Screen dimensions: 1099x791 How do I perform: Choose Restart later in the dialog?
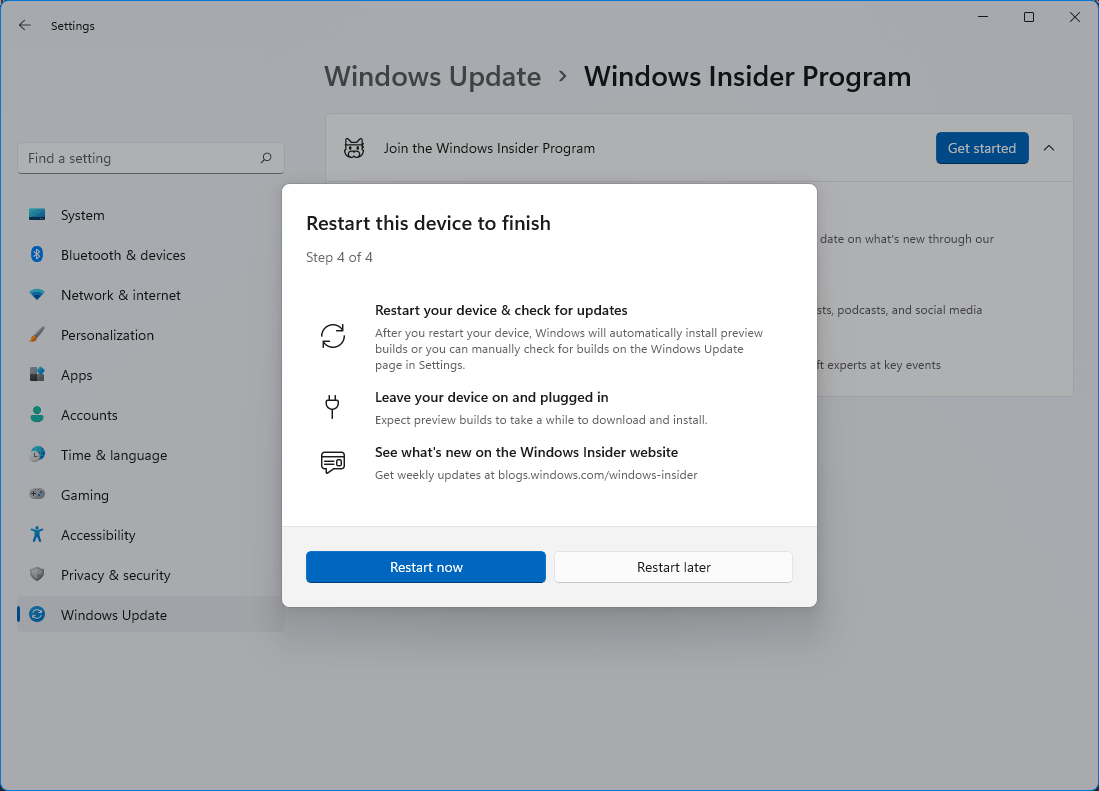[673, 567]
